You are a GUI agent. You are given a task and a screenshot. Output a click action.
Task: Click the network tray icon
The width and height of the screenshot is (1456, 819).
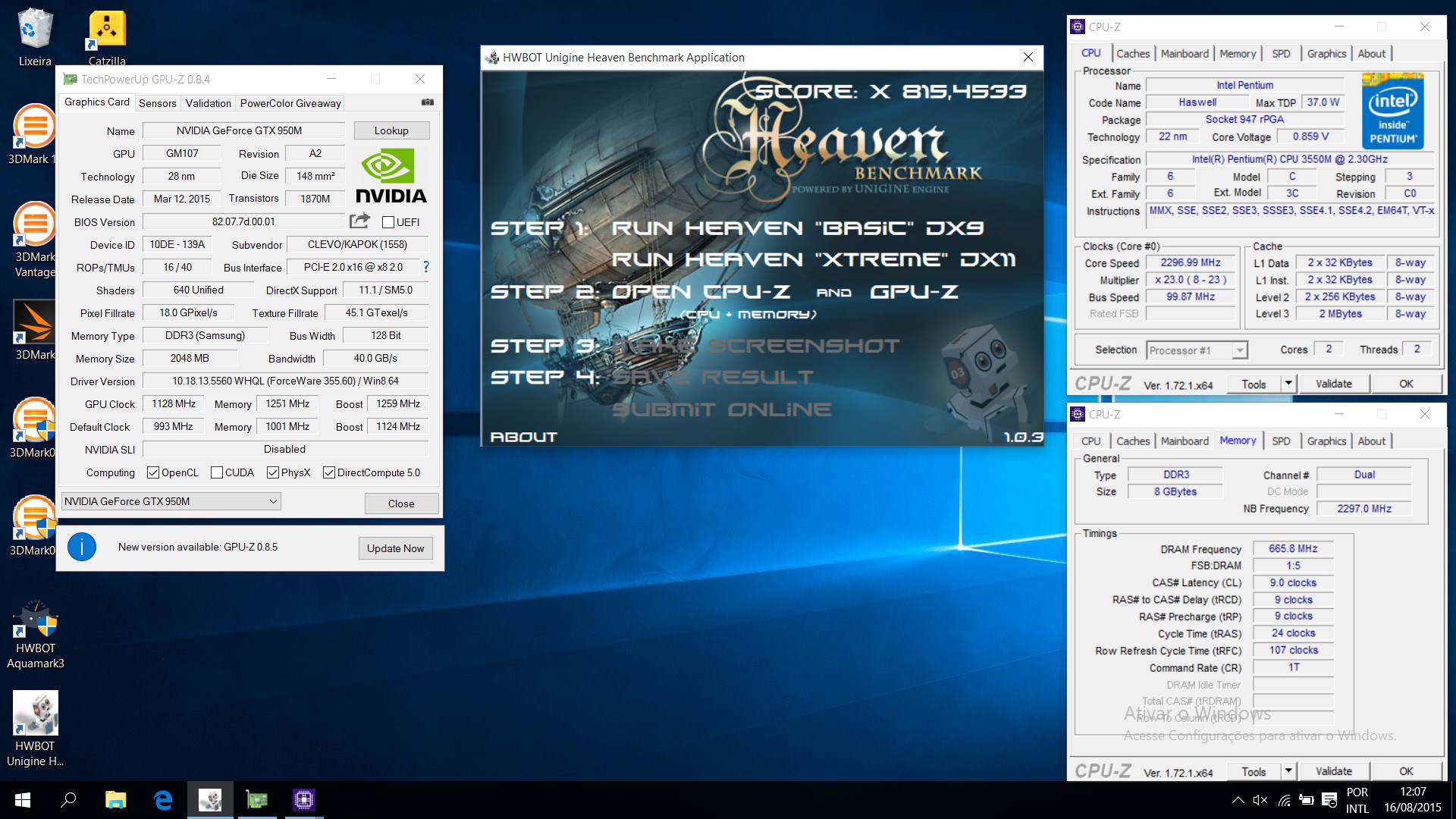(x=1284, y=800)
